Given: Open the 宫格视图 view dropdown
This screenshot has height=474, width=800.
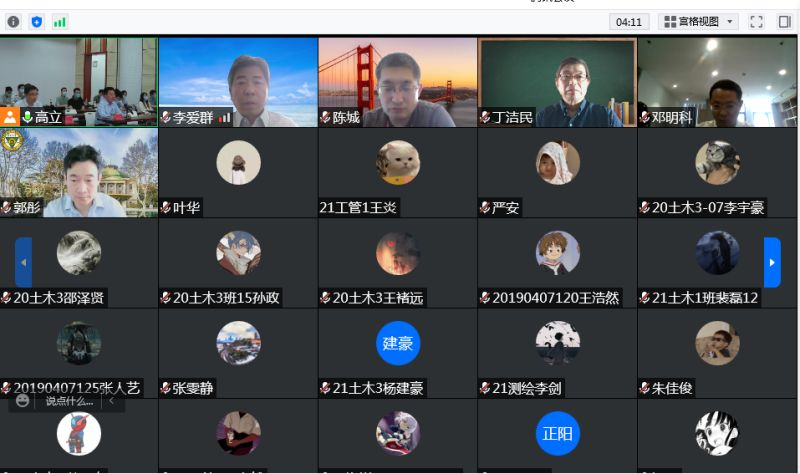Looking at the screenshot, I should (698, 21).
